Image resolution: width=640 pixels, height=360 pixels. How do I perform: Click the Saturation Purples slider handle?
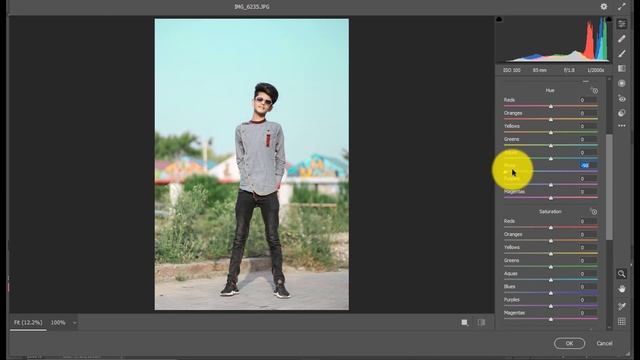pyautogui.click(x=551, y=306)
